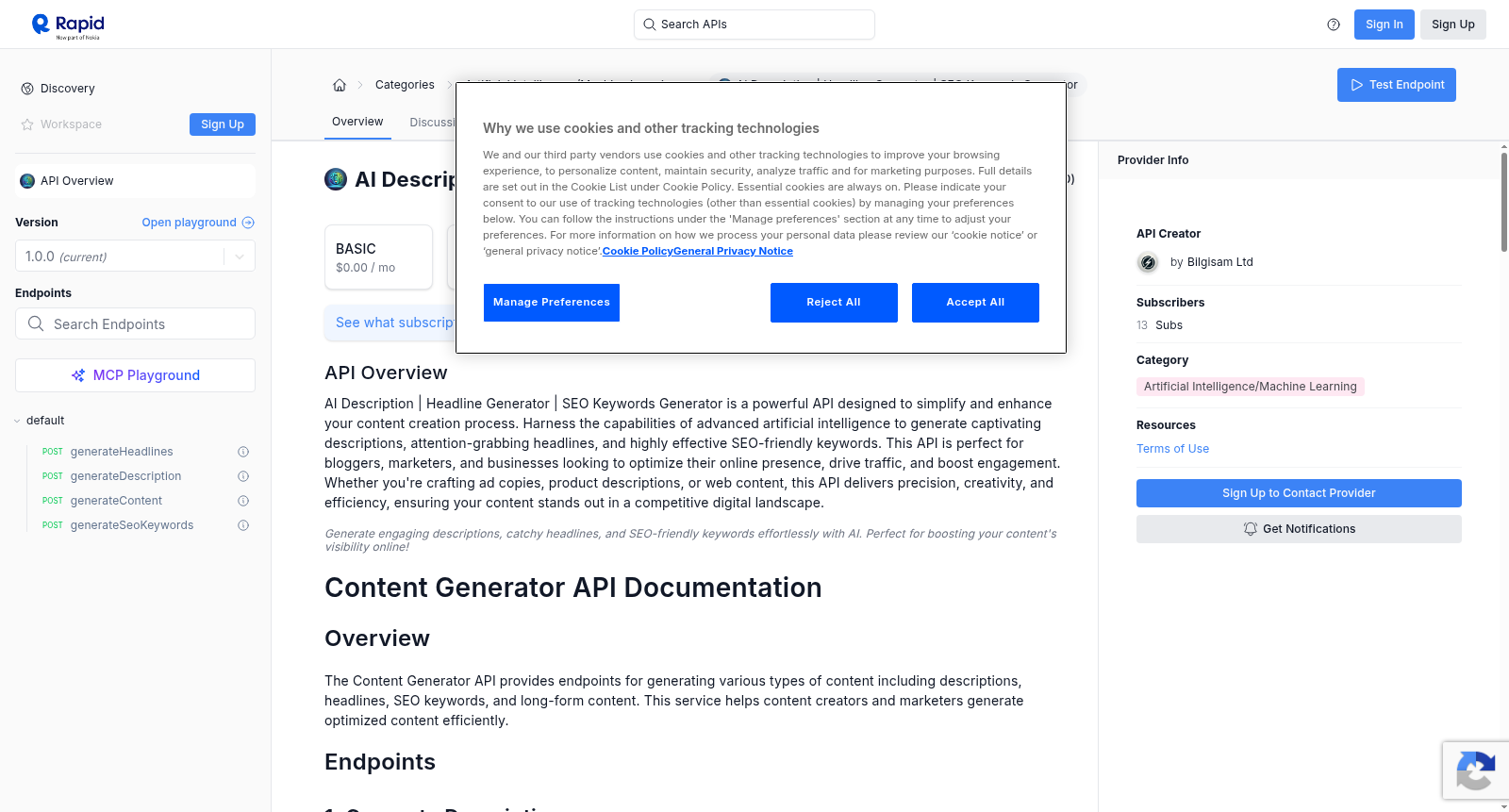Open Categories breadcrumb

click(x=405, y=85)
